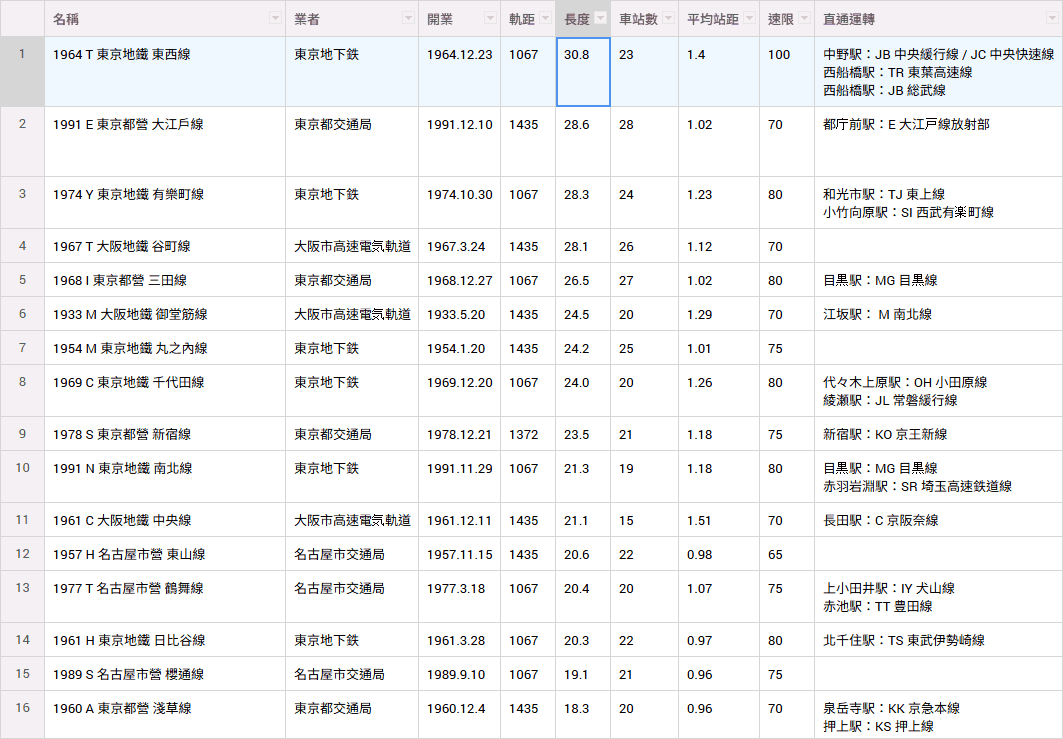Select length cell 24.0
1063x739 pixels.
click(x=583, y=391)
